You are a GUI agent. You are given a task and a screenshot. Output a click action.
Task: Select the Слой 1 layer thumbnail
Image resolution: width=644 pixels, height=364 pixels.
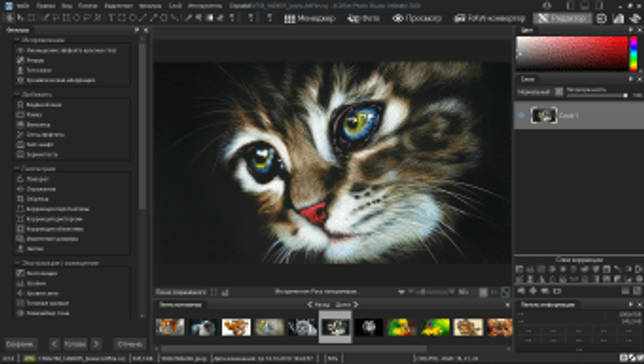[x=544, y=115]
